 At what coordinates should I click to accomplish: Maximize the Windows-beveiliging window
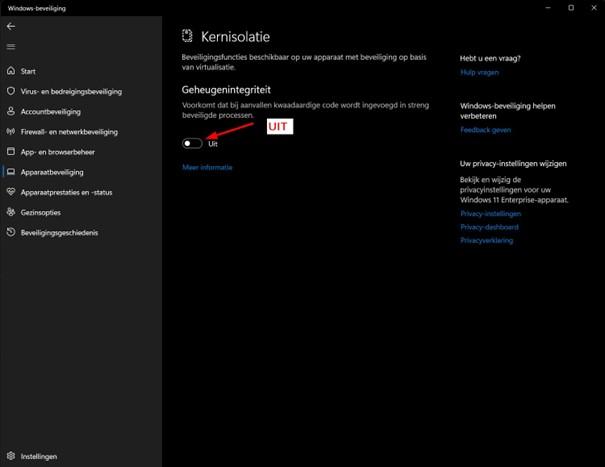[x=571, y=8]
